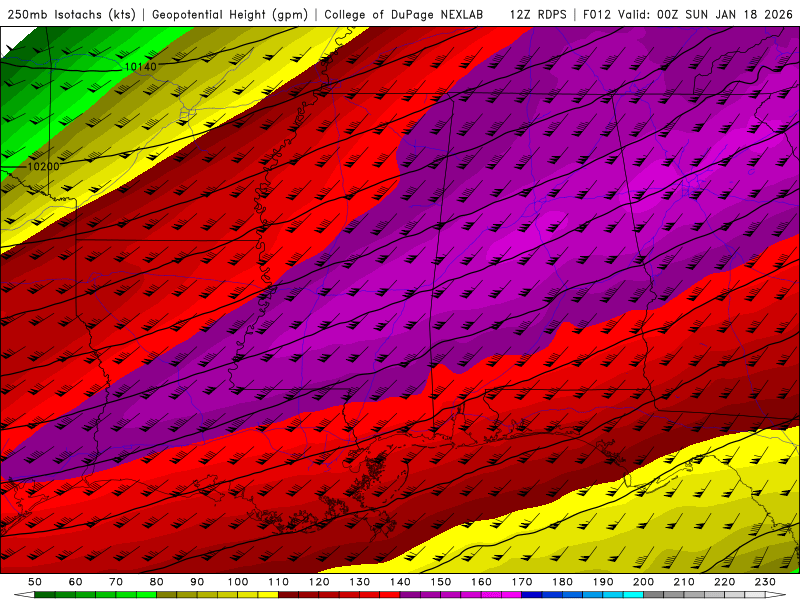Screen dimensions: 800x600
Task: Click the 150 value on the legend
Action: (x=441, y=582)
